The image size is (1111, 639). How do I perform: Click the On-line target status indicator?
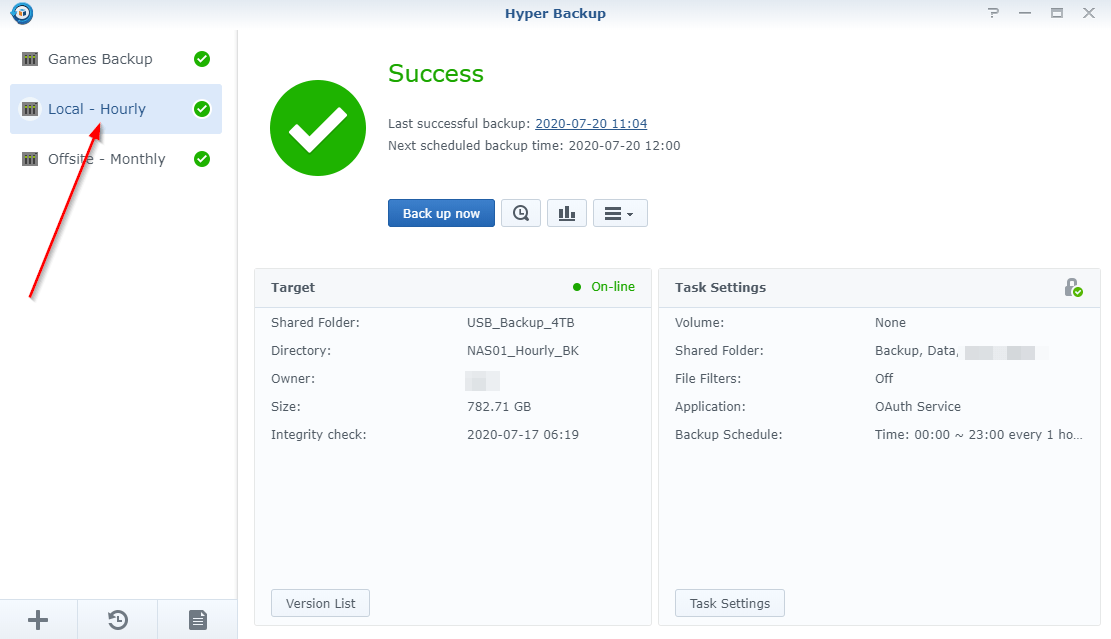(x=604, y=287)
